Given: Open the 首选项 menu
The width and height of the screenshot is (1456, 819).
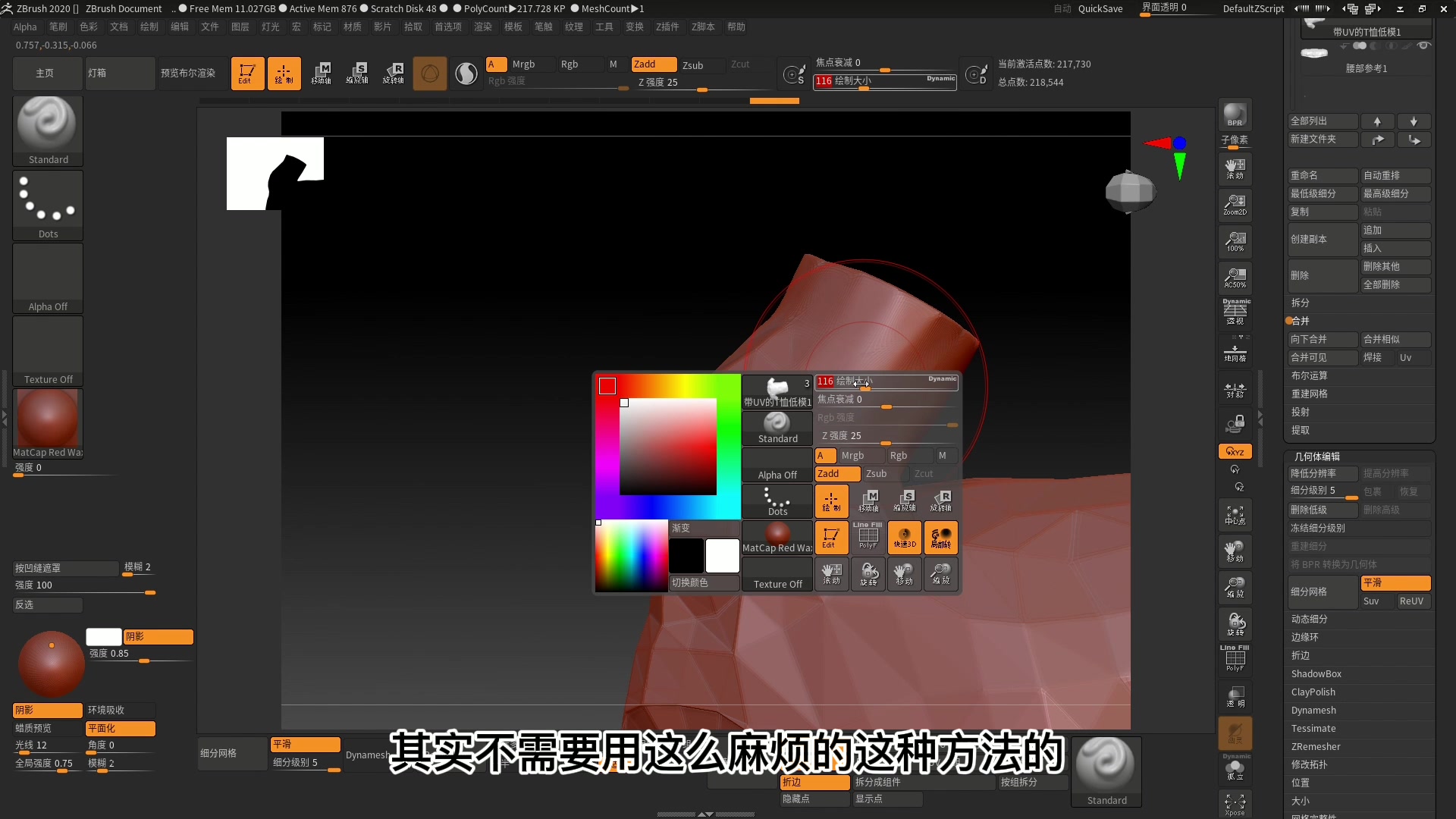Looking at the screenshot, I should pyautogui.click(x=447, y=27).
